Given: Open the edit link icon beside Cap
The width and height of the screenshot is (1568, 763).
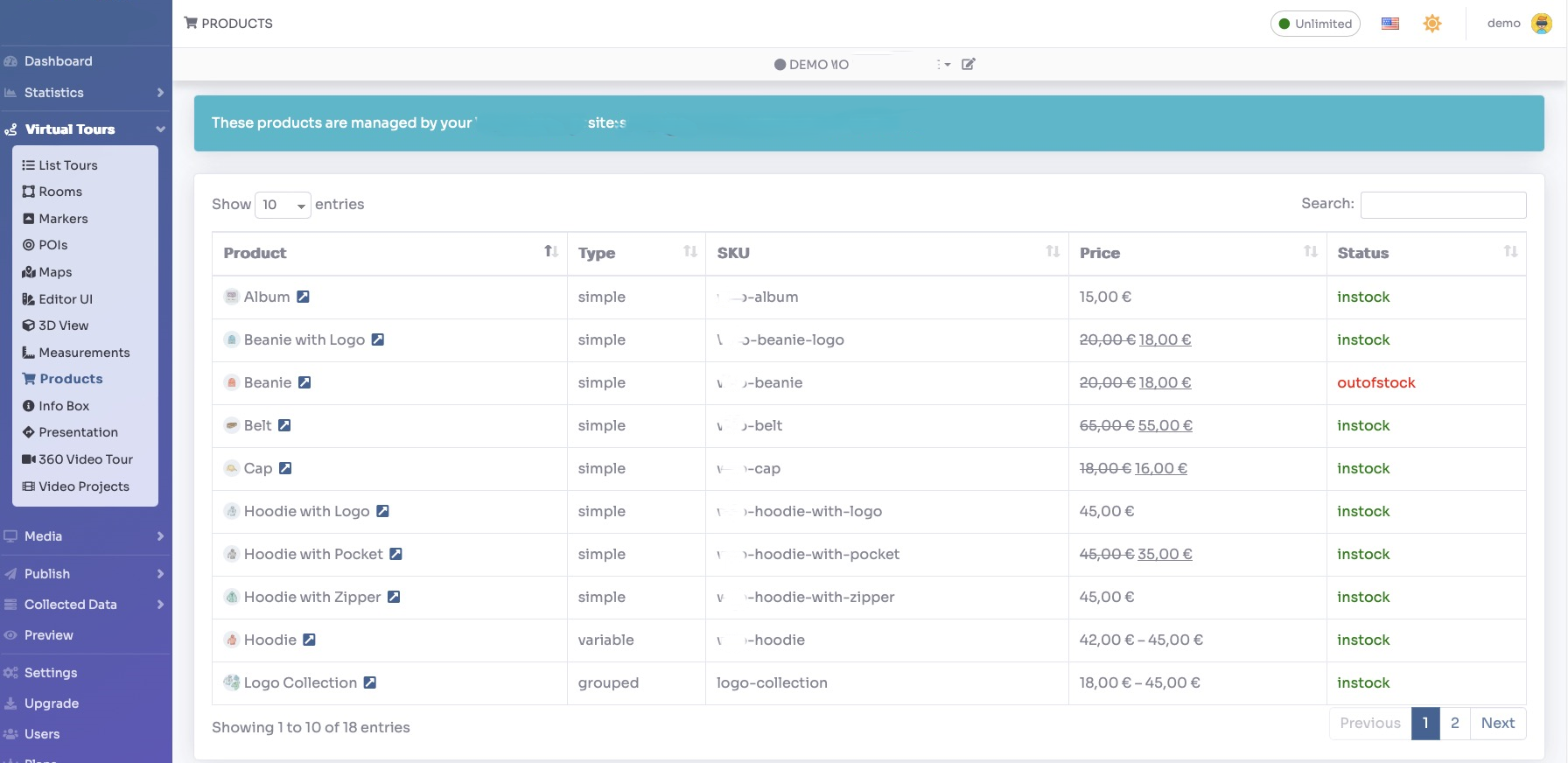Looking at the screenshot, I should click(285, 468).
